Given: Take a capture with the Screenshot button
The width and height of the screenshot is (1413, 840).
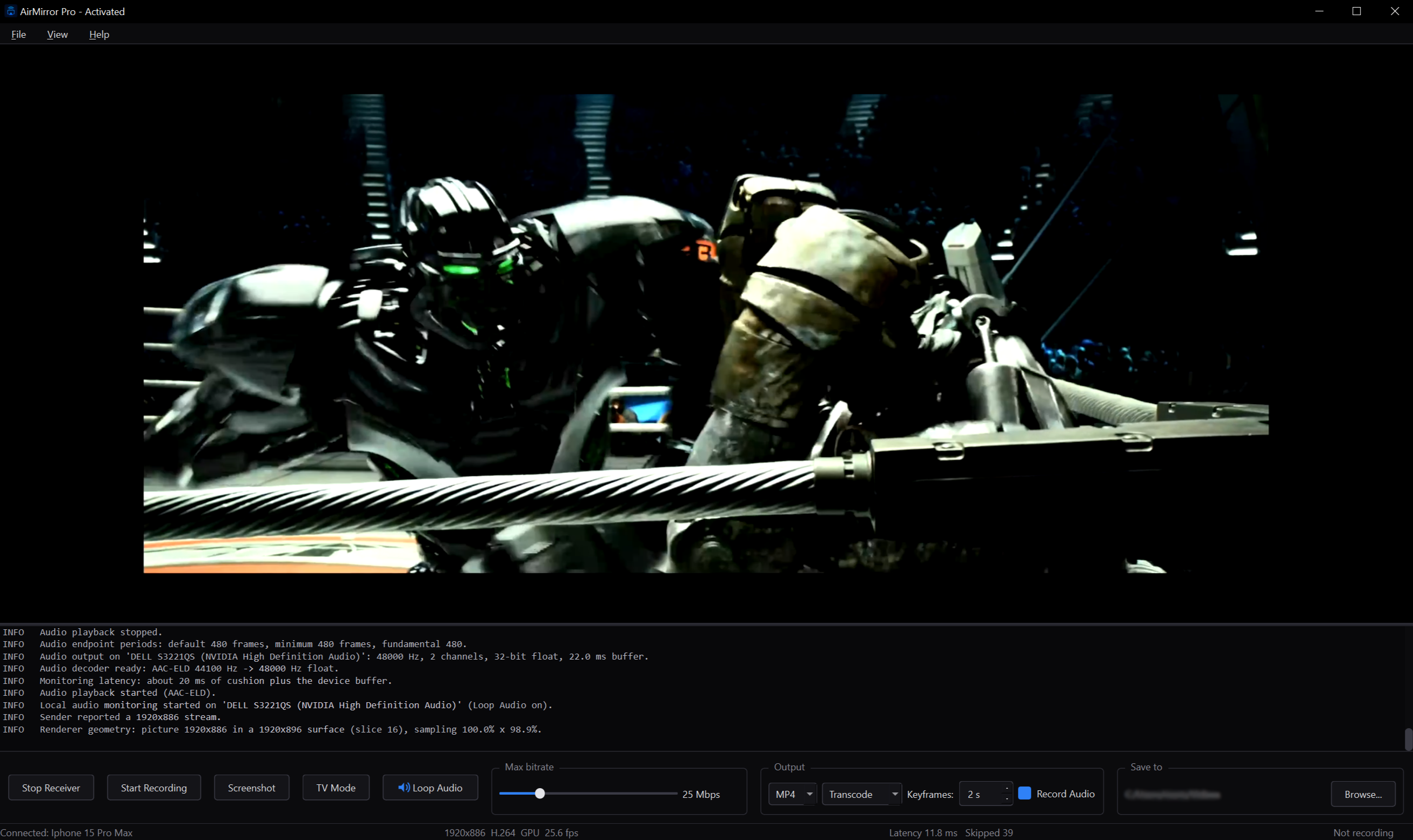Looking at the screenshot, I should pos(252,788).
